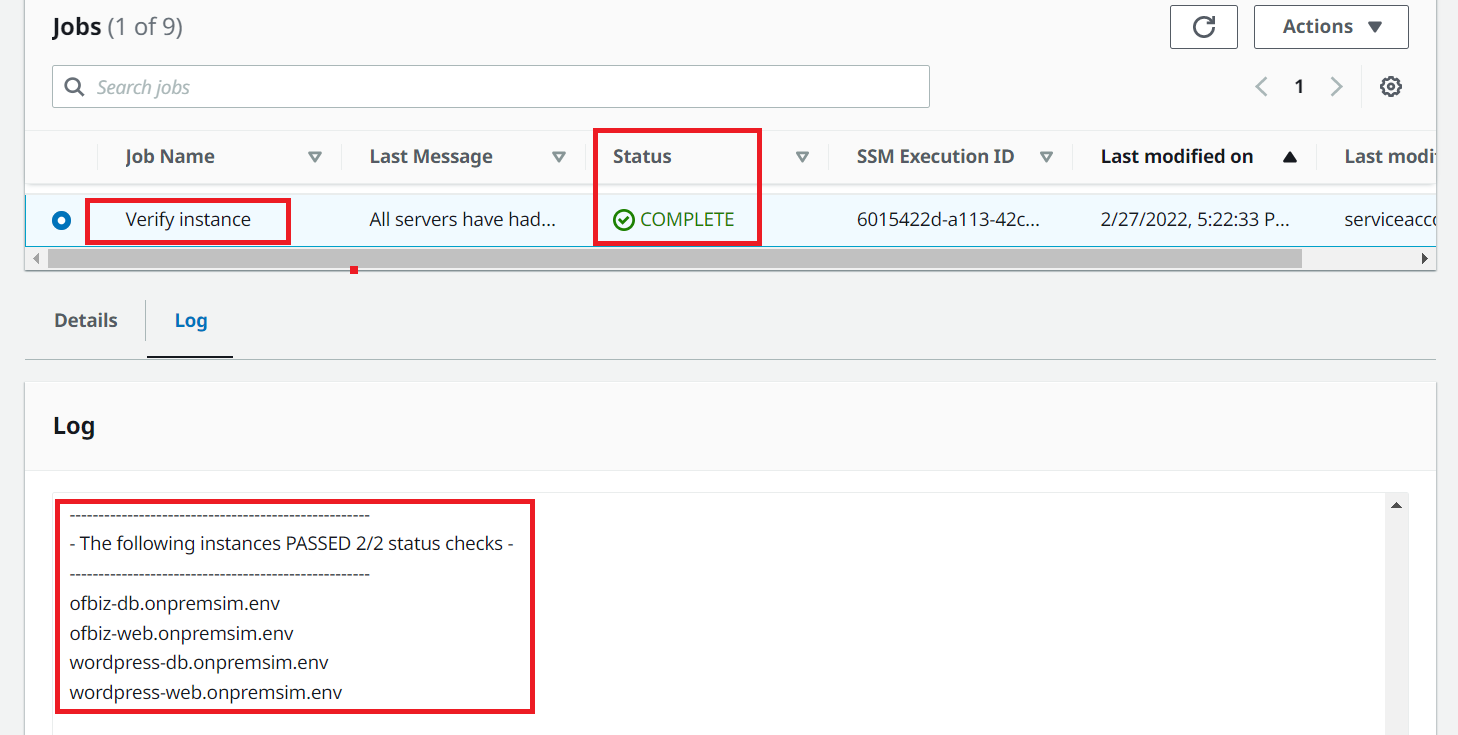Click the wordpress-web.onpremsim.env log line
Viewport: 1458px width, 735px height.
click(206, 692)
